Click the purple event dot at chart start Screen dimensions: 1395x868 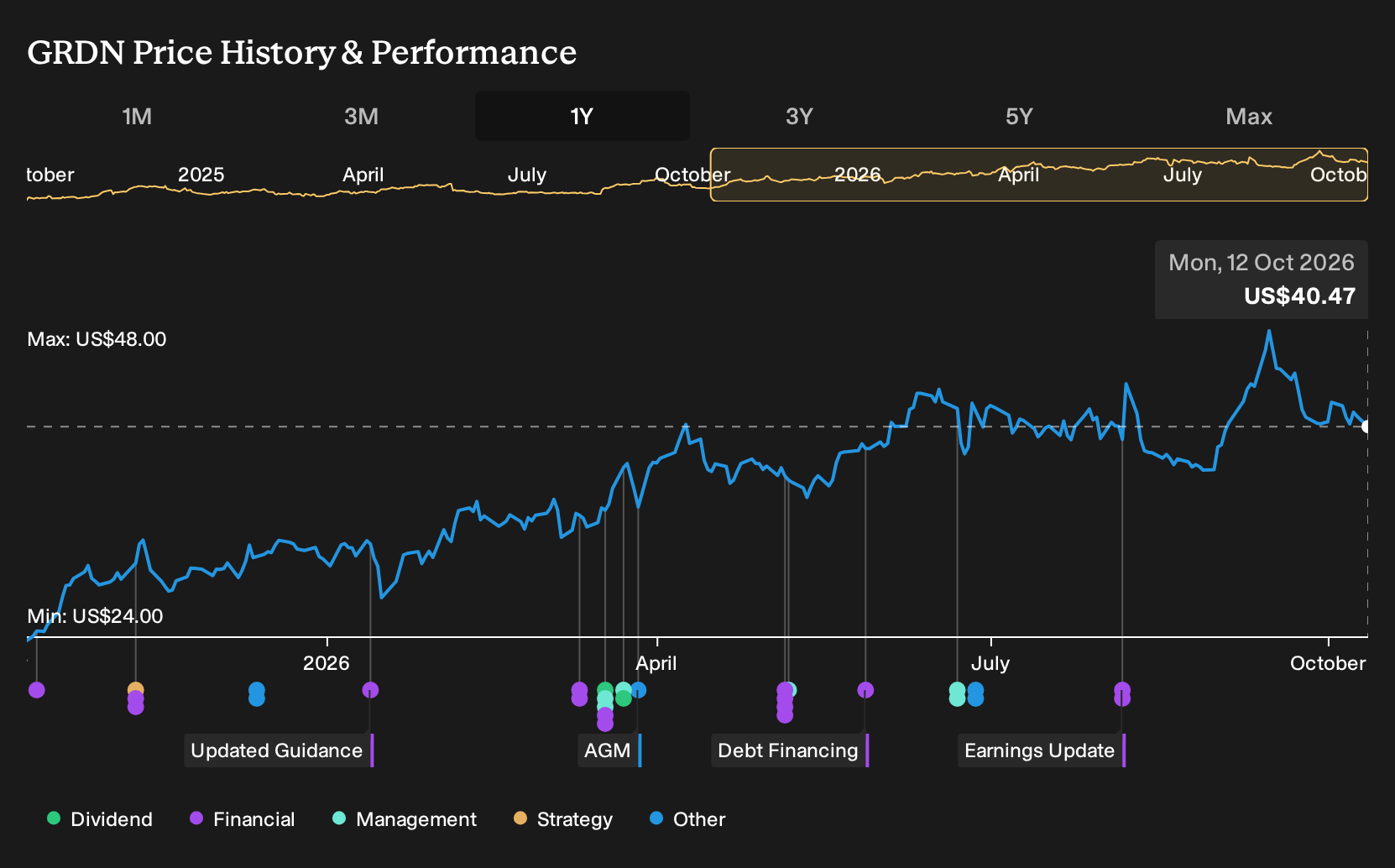[36, 690]
